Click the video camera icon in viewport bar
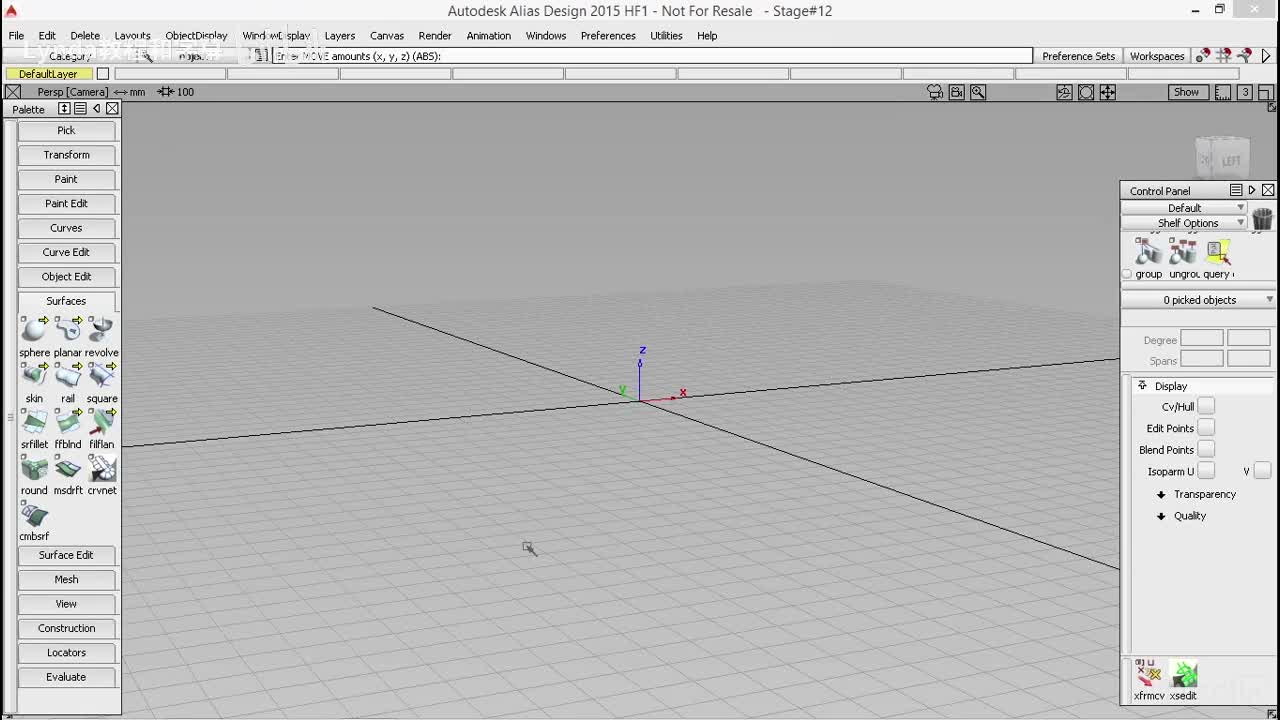1280x720 pixels. click(957, 92)
